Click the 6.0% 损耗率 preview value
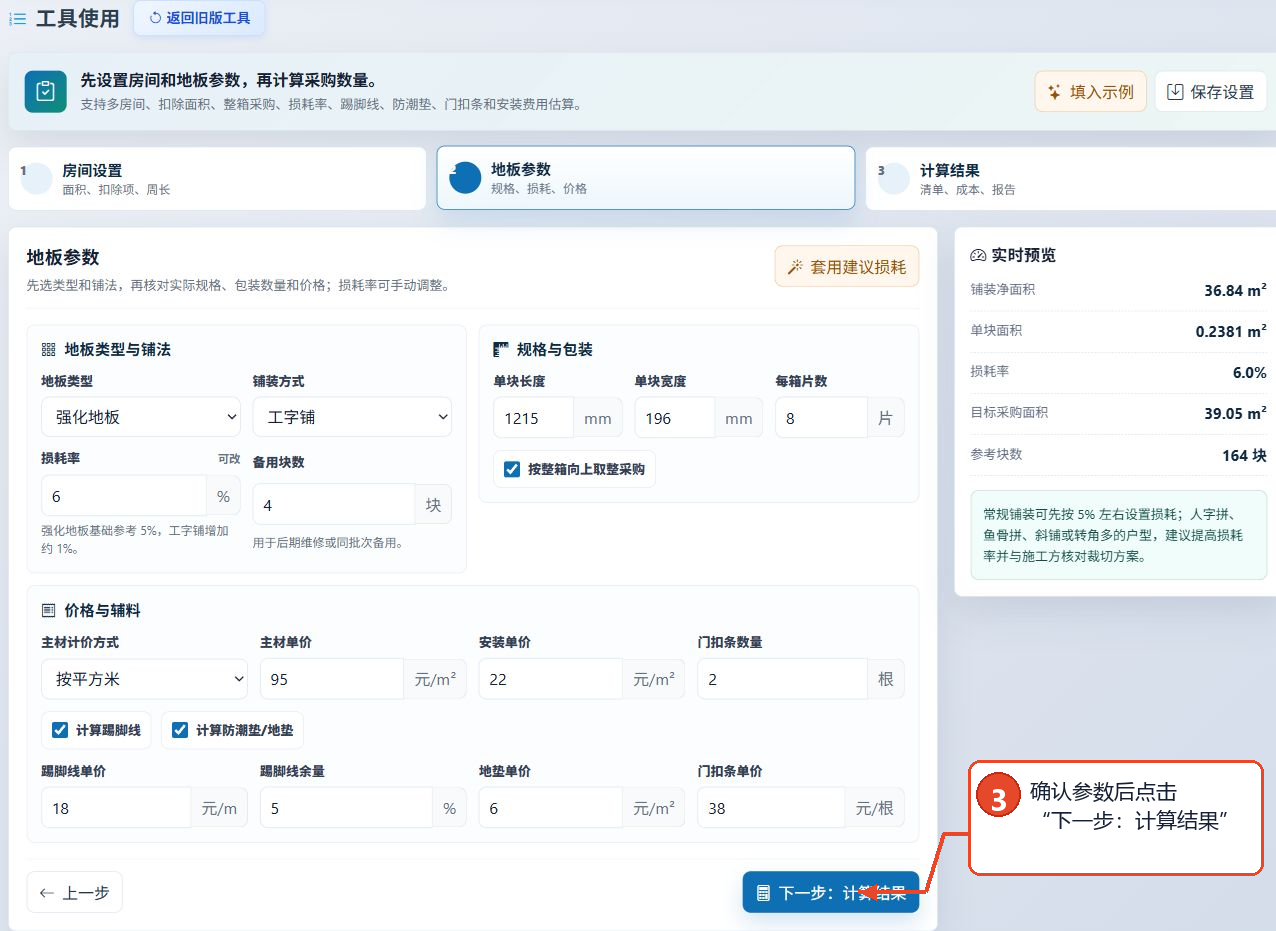The image size is (1276, 931). coord(1249,372)
